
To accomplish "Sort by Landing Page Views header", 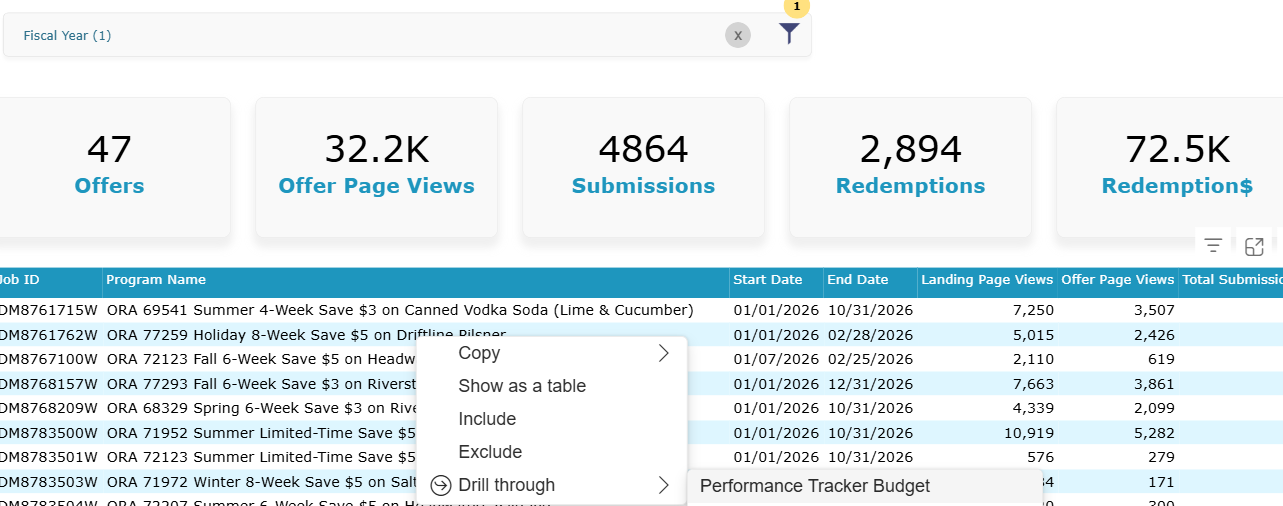I will [987, 280].
